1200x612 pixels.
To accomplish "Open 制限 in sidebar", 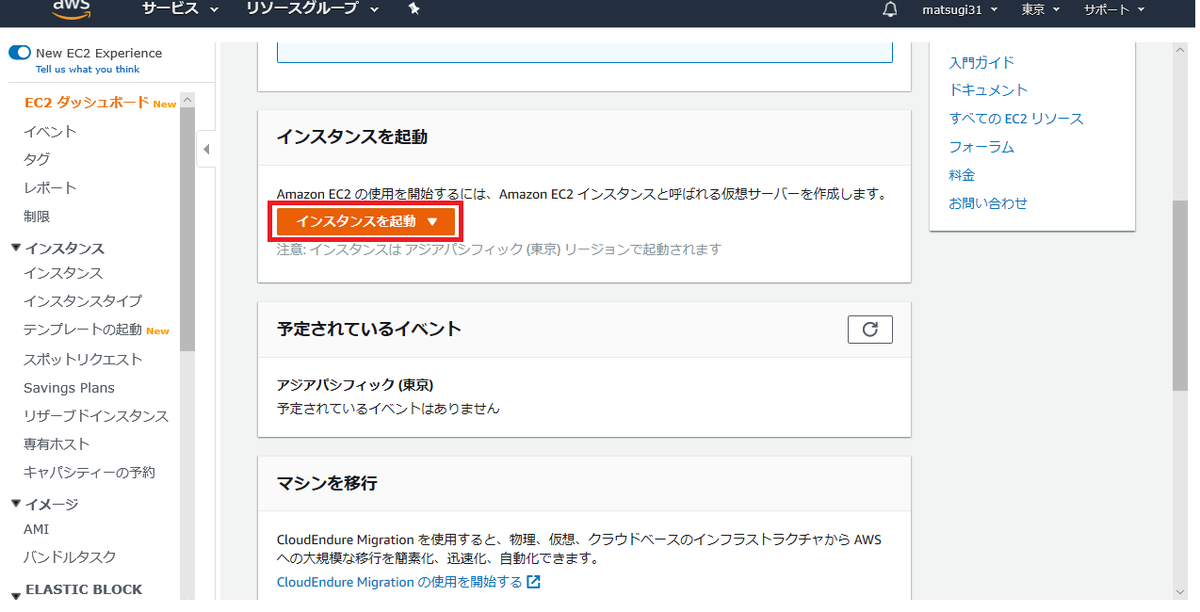I will click(x=37, y=215).
